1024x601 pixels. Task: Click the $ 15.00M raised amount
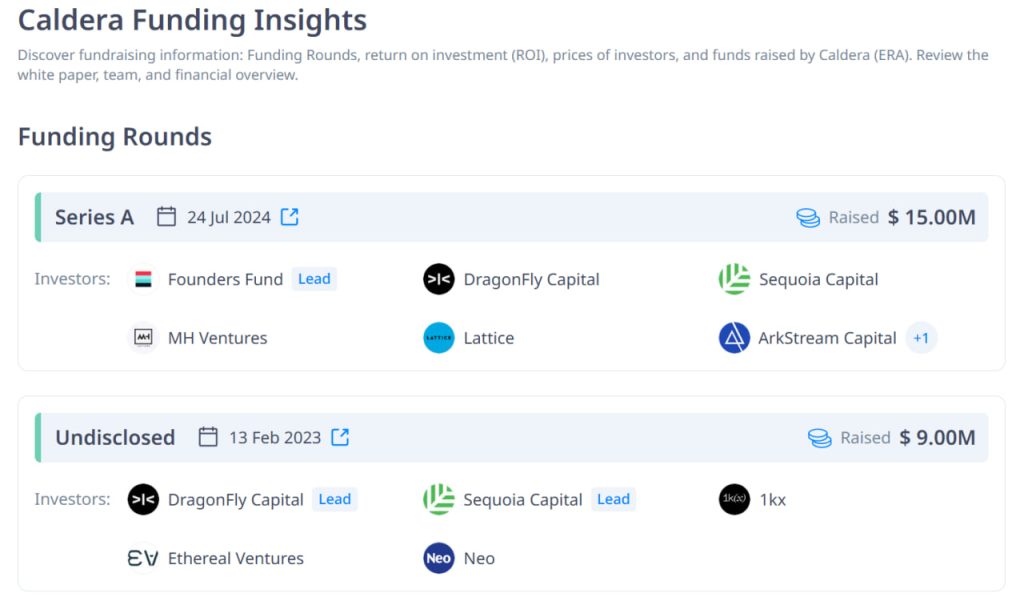tap(931, 218)
